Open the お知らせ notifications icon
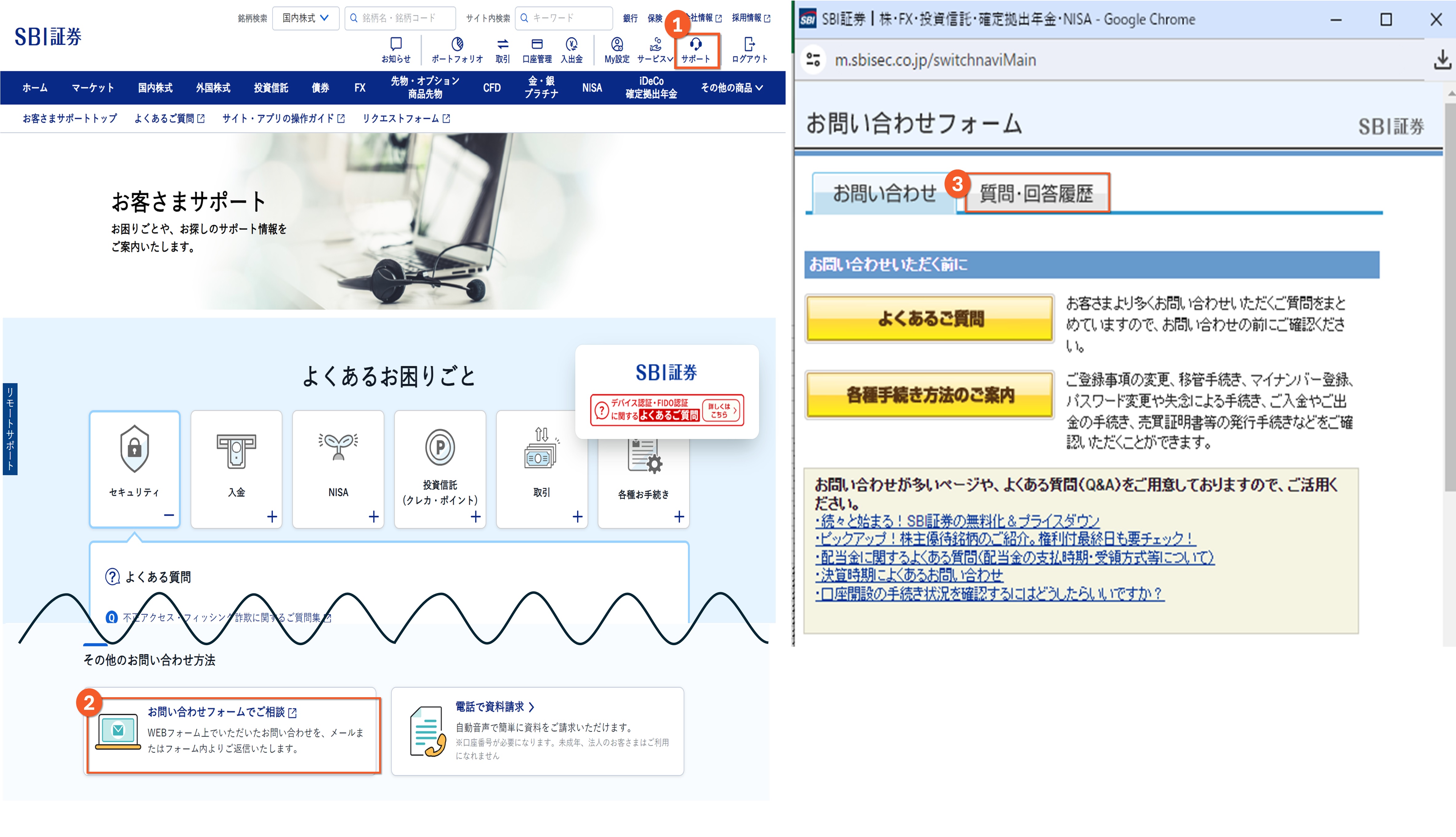Image resolution: width=1456 pixels, height=837 pixels. (396, 50)
